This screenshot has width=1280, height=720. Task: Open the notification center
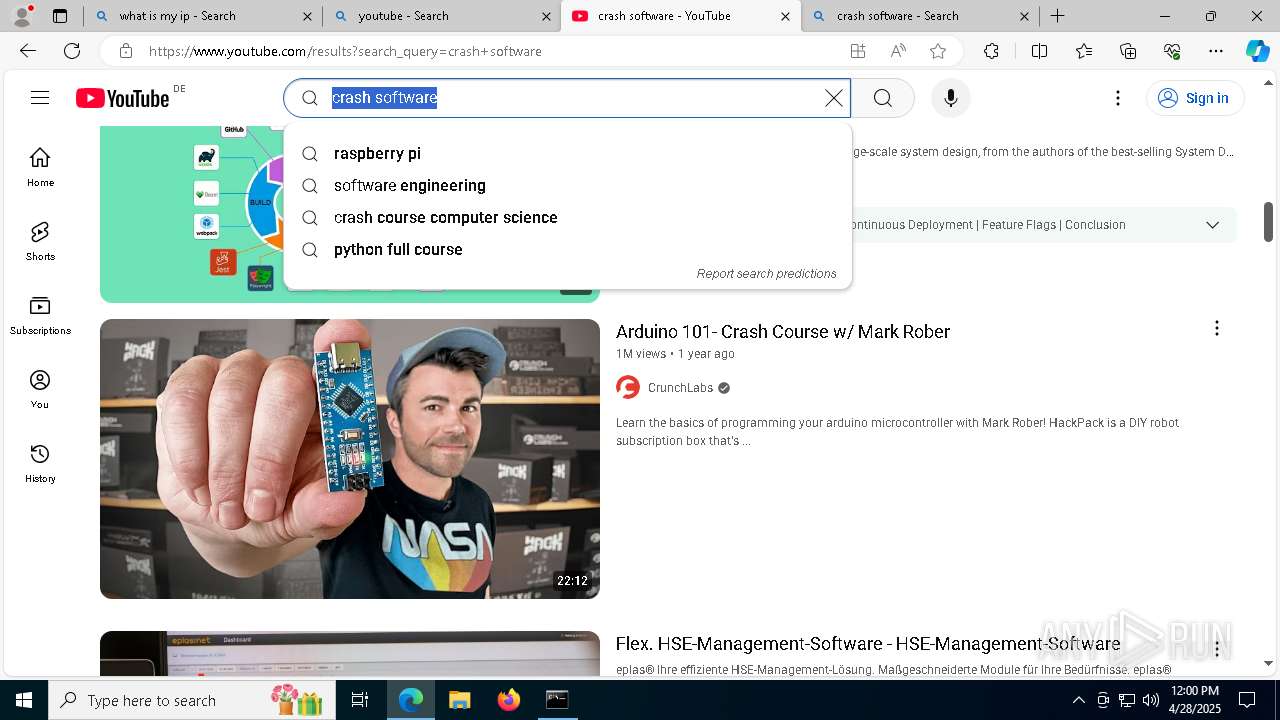coord(1247,700)
